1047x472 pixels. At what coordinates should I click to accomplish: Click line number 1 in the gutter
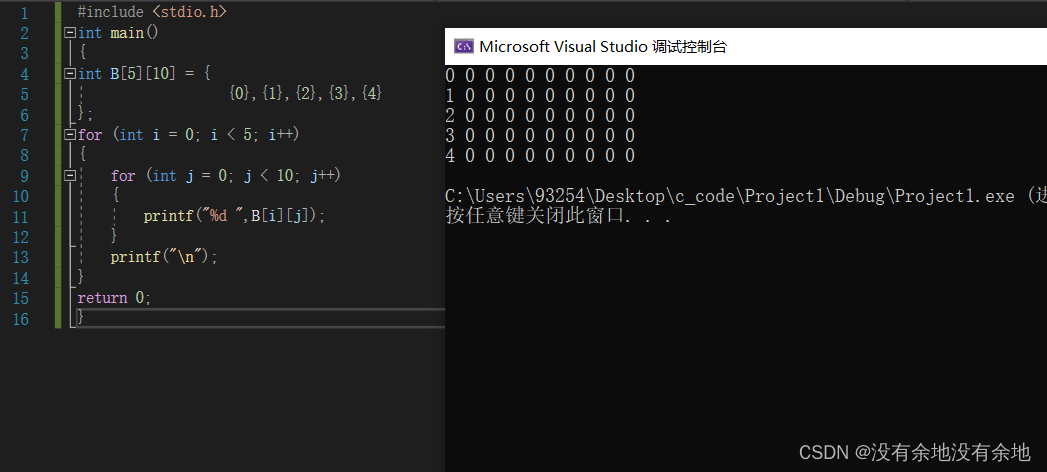pos(24,13)
